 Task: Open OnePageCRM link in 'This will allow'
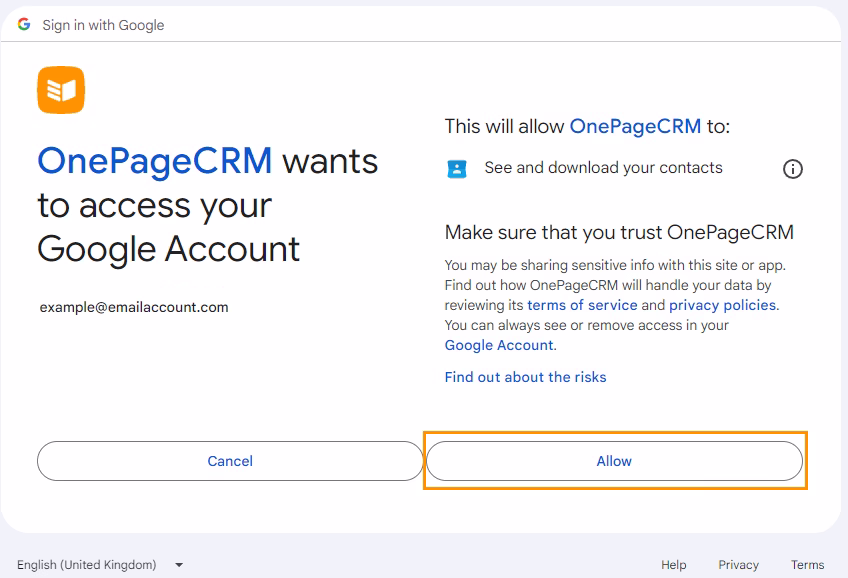[635, 127]
